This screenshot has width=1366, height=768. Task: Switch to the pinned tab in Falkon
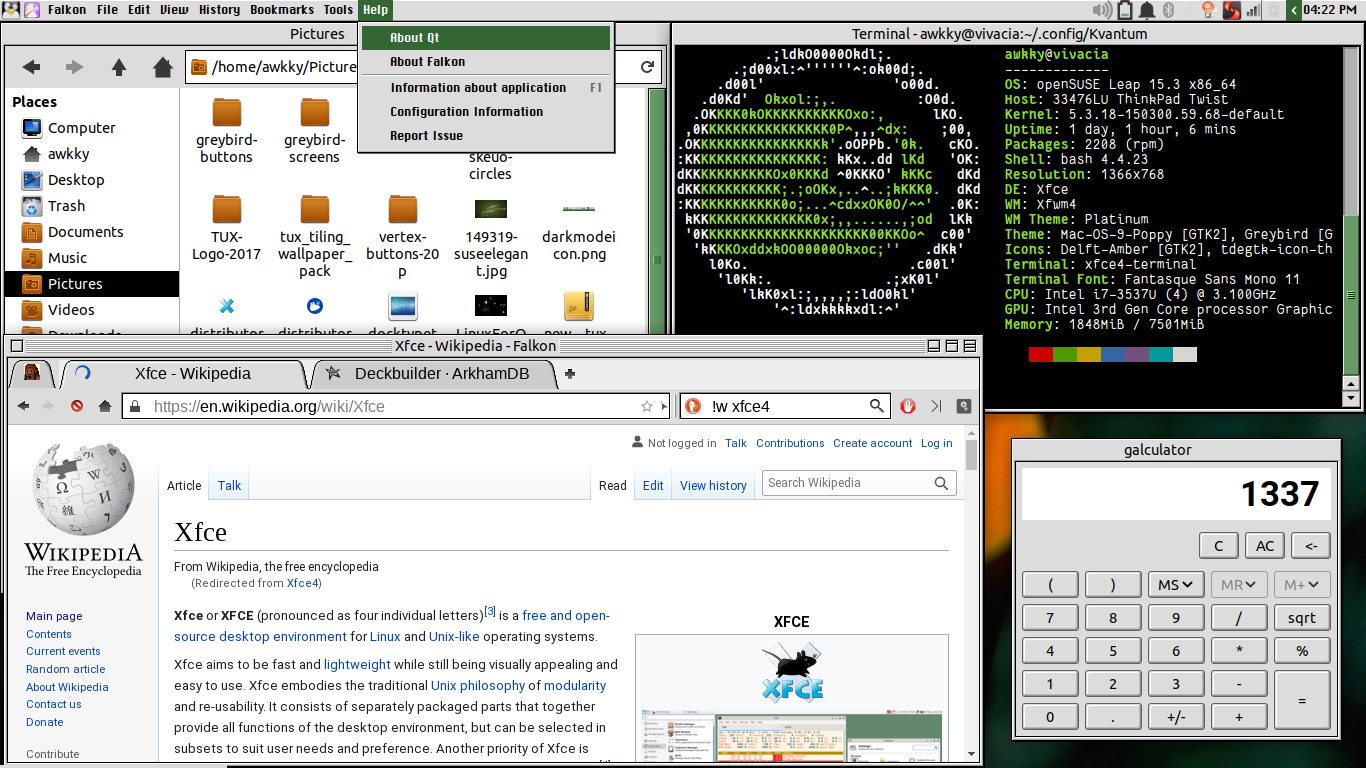tap(31, 374)
